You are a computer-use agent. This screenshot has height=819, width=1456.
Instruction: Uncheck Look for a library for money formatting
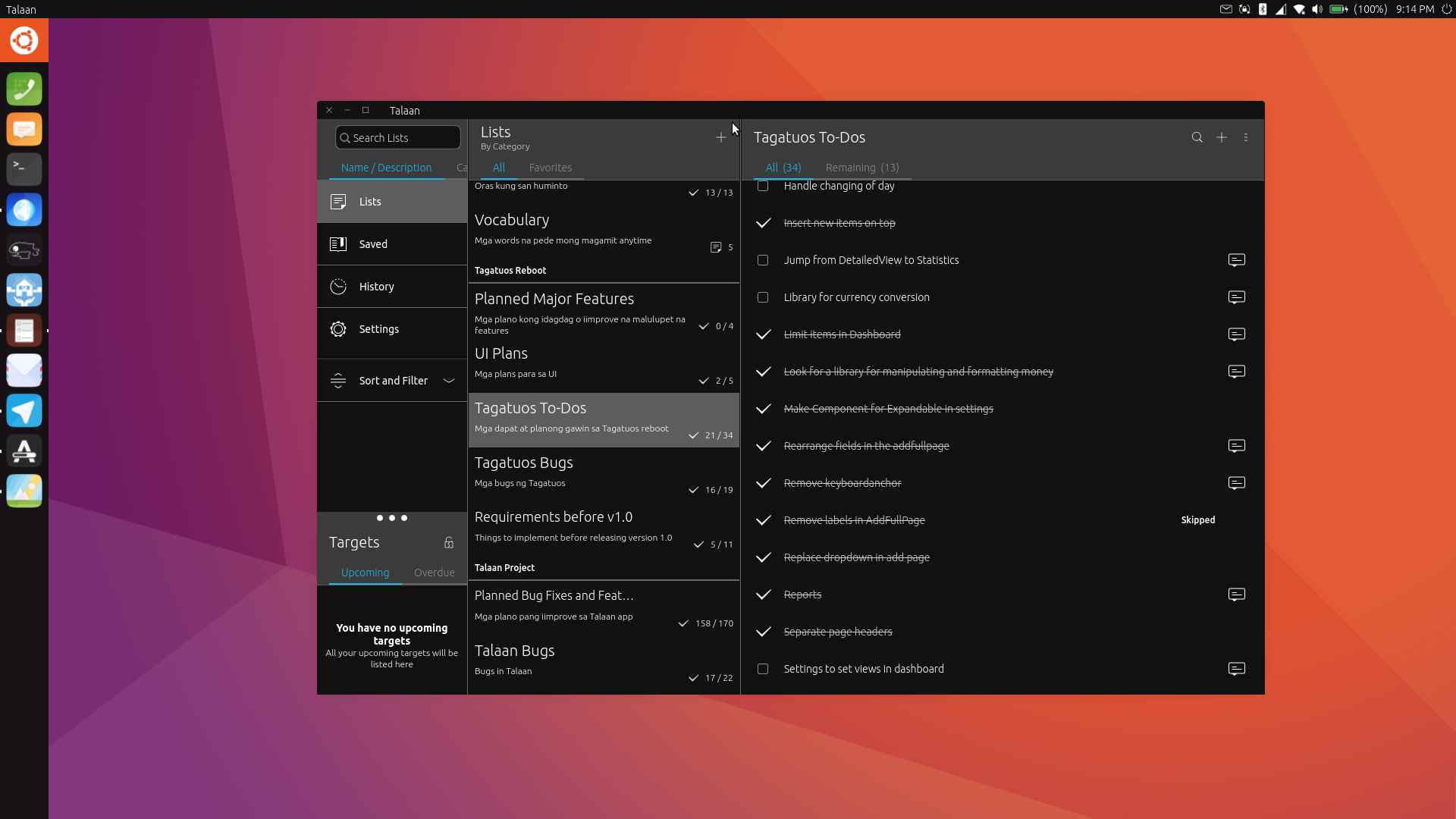[764, 372]
